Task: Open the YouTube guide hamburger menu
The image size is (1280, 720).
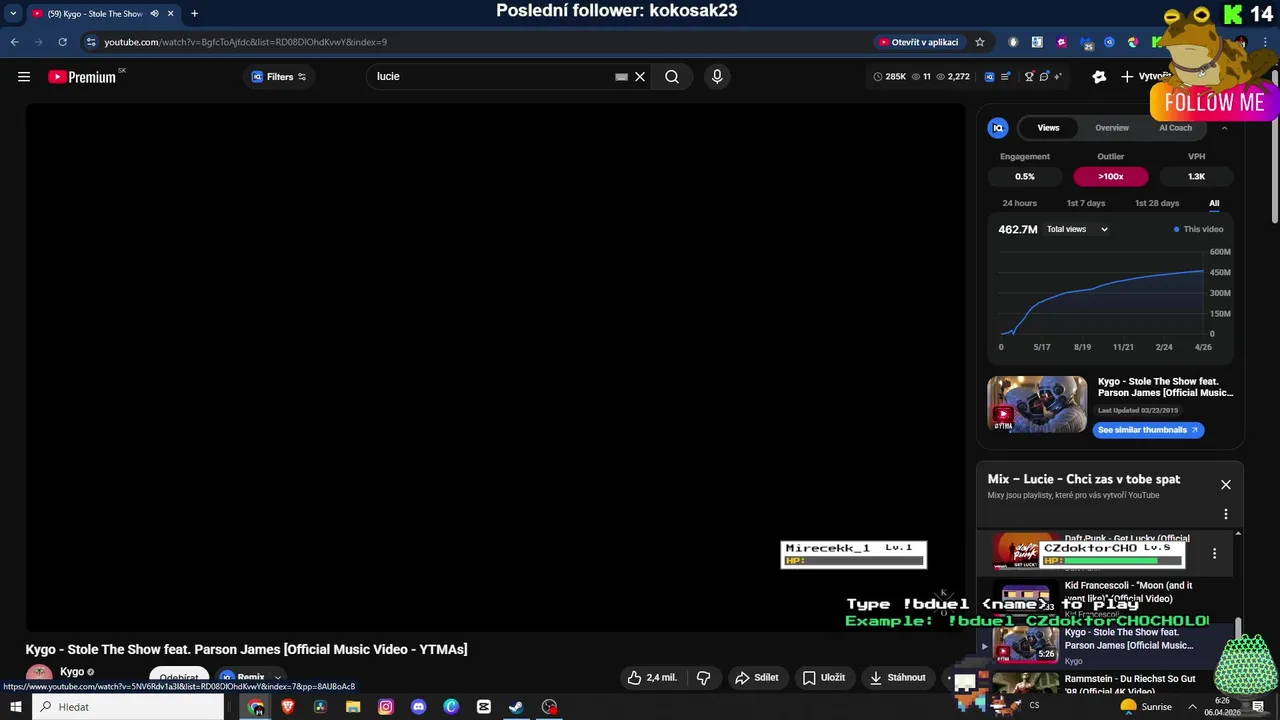Action: pyautogui.click(x=24, y=77)
